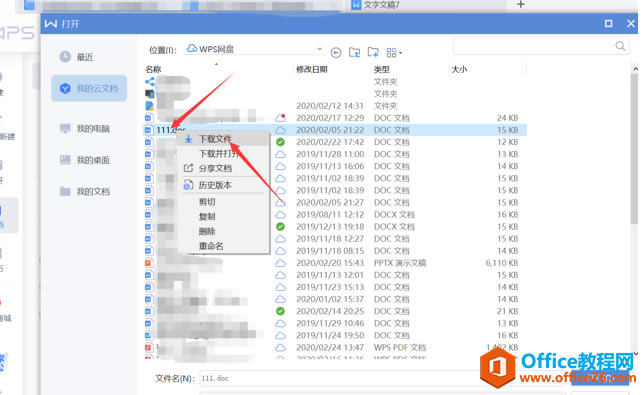Go up one folder level icon

coord(354,52)
